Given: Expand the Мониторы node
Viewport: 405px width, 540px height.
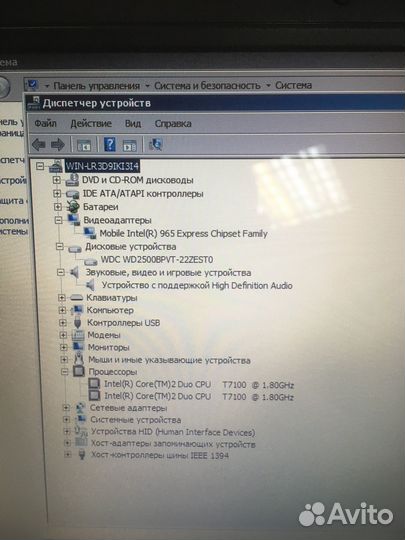Looking at the screenshot, I should click(64, 347).
